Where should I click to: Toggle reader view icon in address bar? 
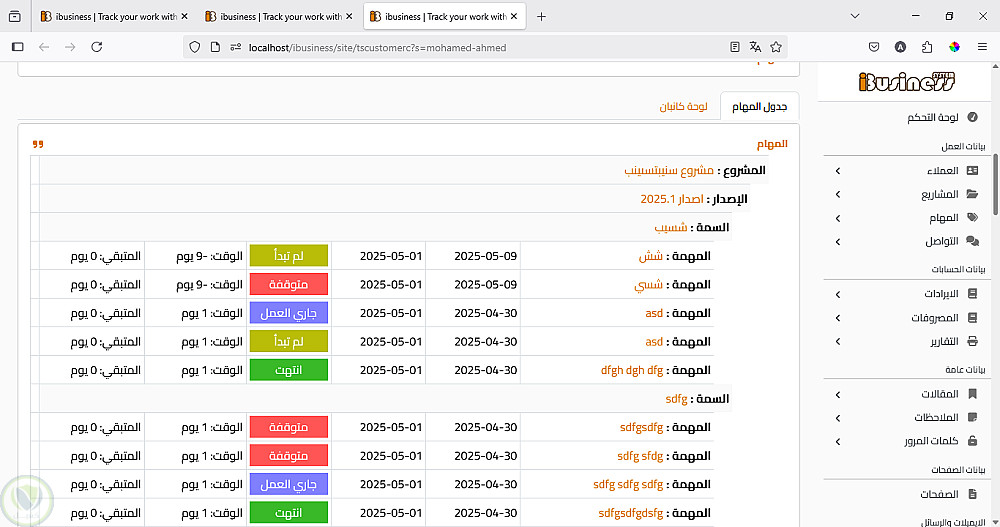(x=735, y=47)
